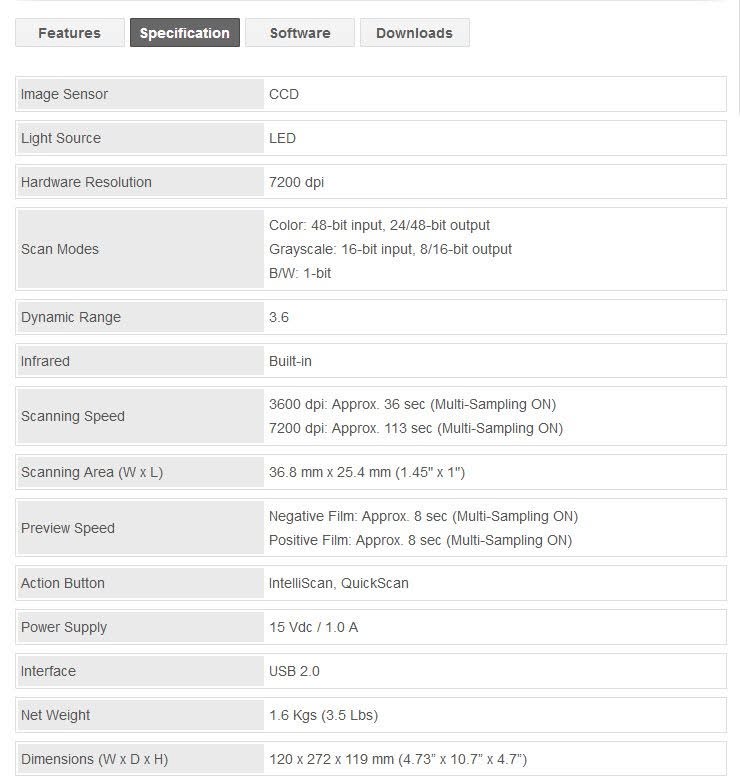Screen dimensions: 740x783
Task: Click the CCD value text
Action: click(x=284, y=94)
